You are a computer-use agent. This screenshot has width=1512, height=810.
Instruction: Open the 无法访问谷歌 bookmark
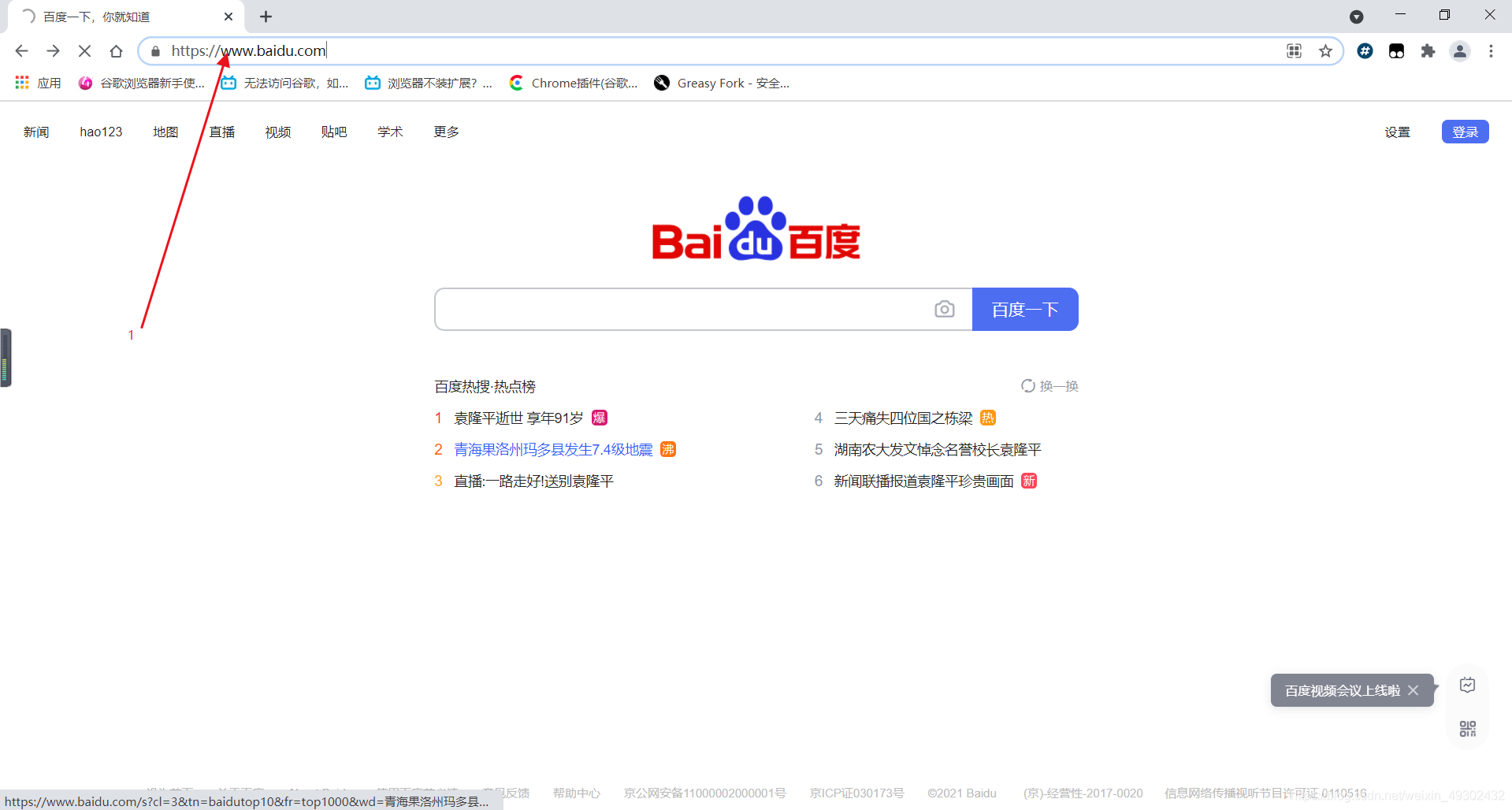pyautogui.click(x=284, y=83)
